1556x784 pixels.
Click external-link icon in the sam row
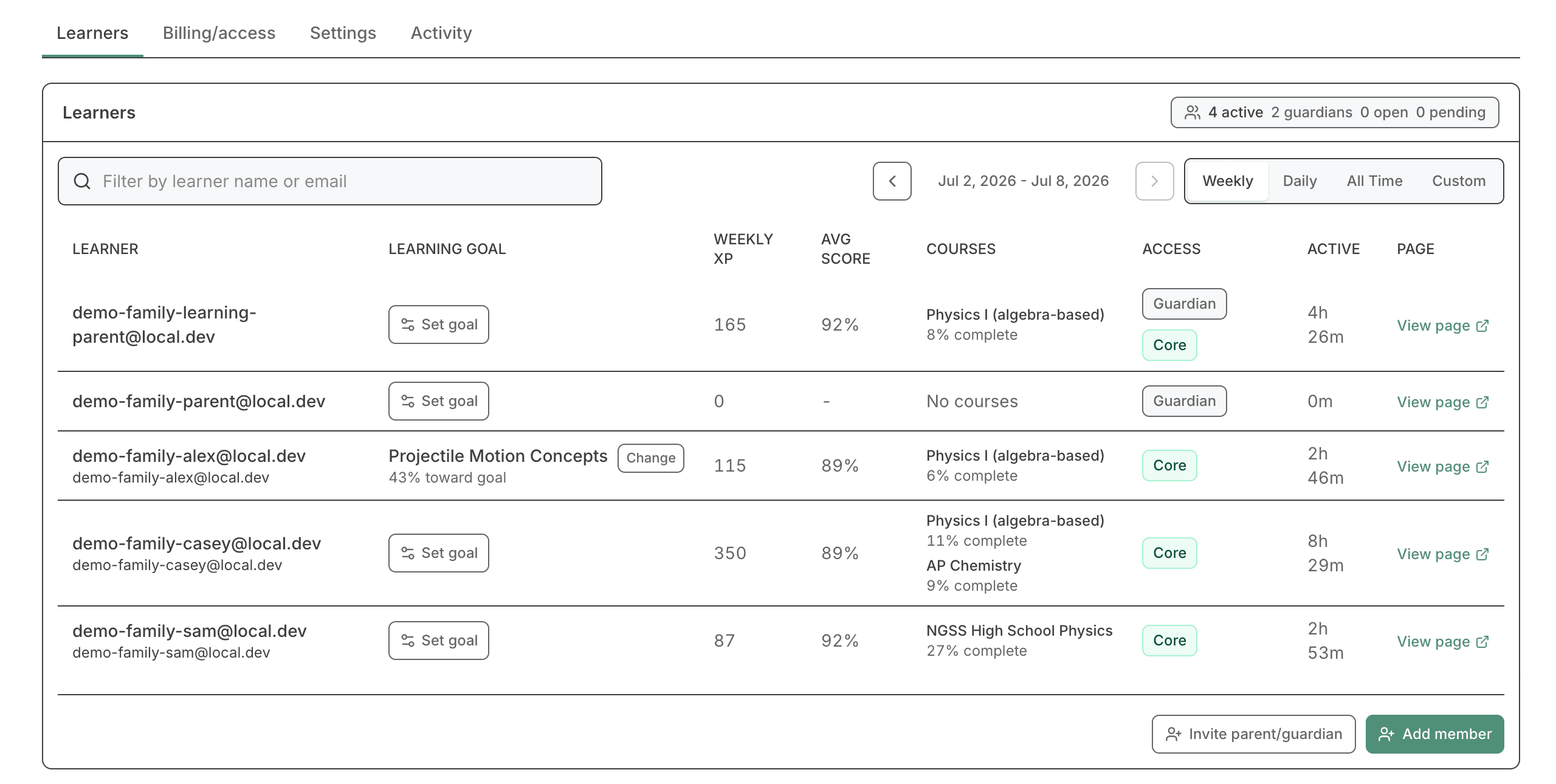pyautogui.click(x=1482, y=642)
